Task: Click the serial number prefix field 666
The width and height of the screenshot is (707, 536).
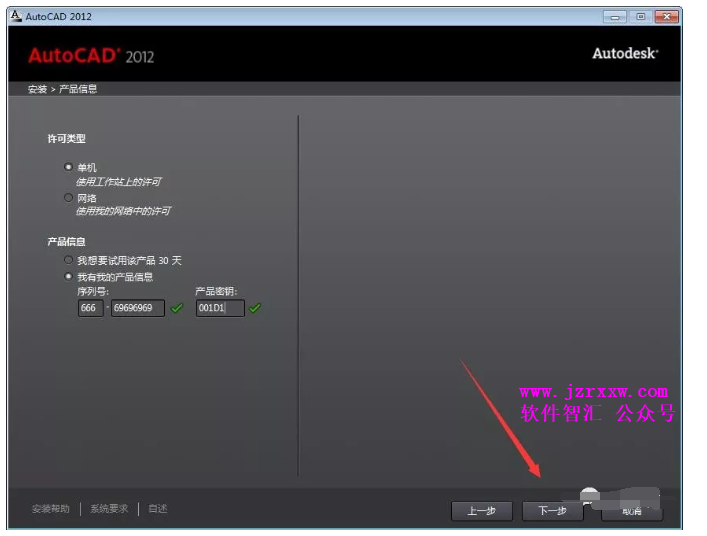Action: (90, 308)
